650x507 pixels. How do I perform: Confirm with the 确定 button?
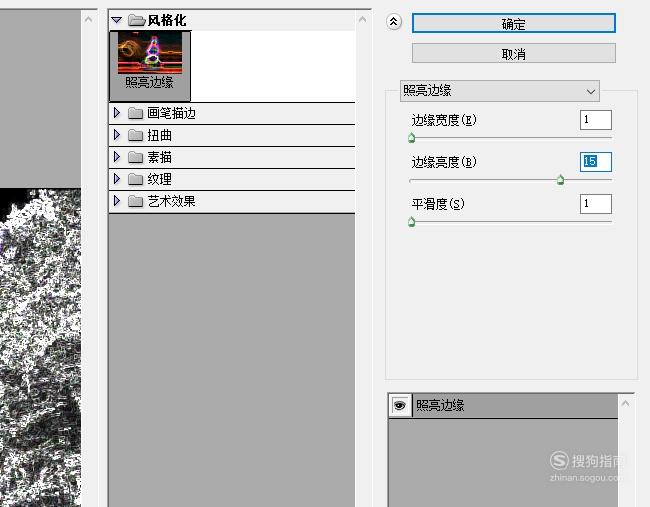pyautogui.click(x=514, y=24)
